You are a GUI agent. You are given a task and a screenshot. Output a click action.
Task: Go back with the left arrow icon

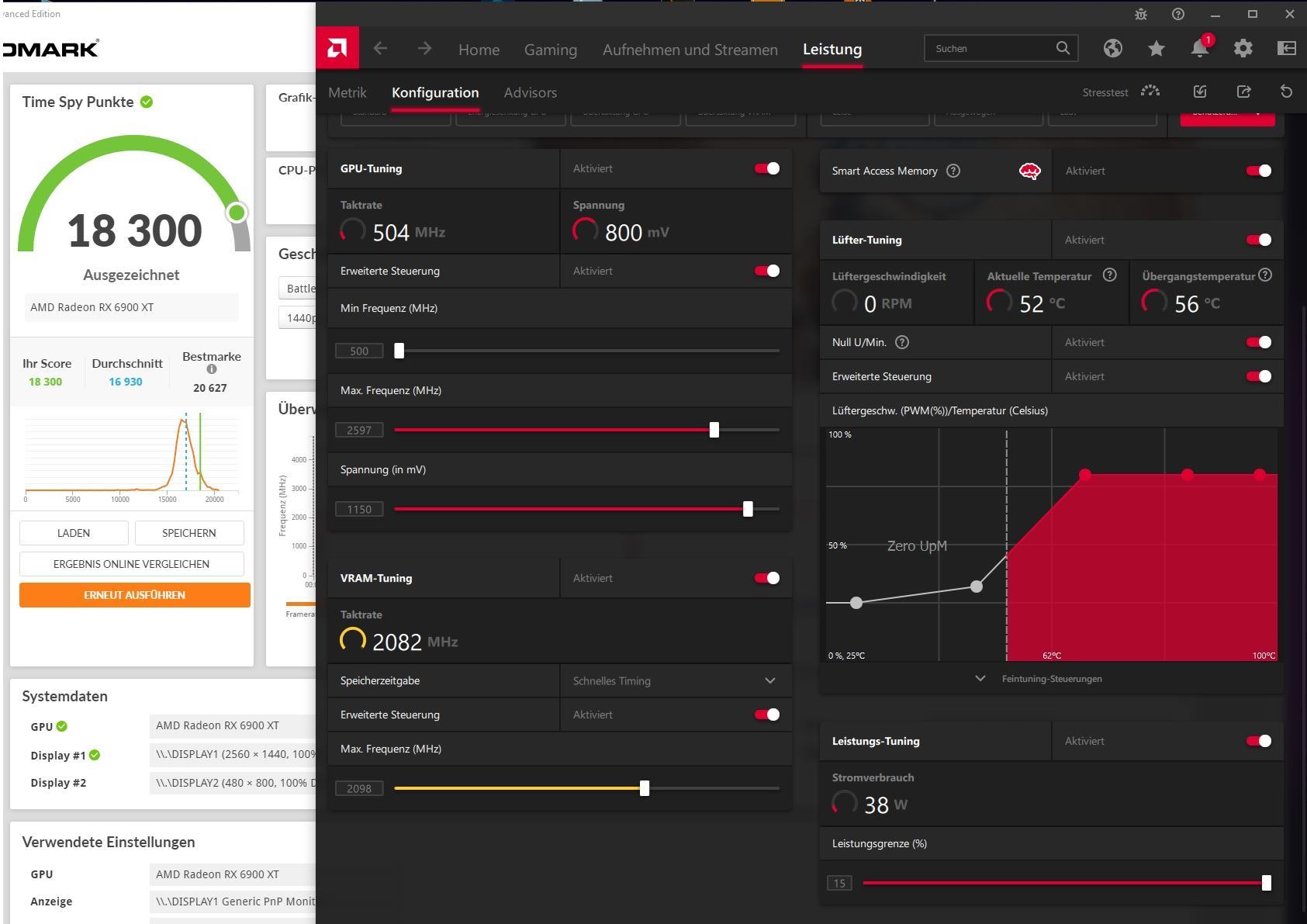point(380,48)
